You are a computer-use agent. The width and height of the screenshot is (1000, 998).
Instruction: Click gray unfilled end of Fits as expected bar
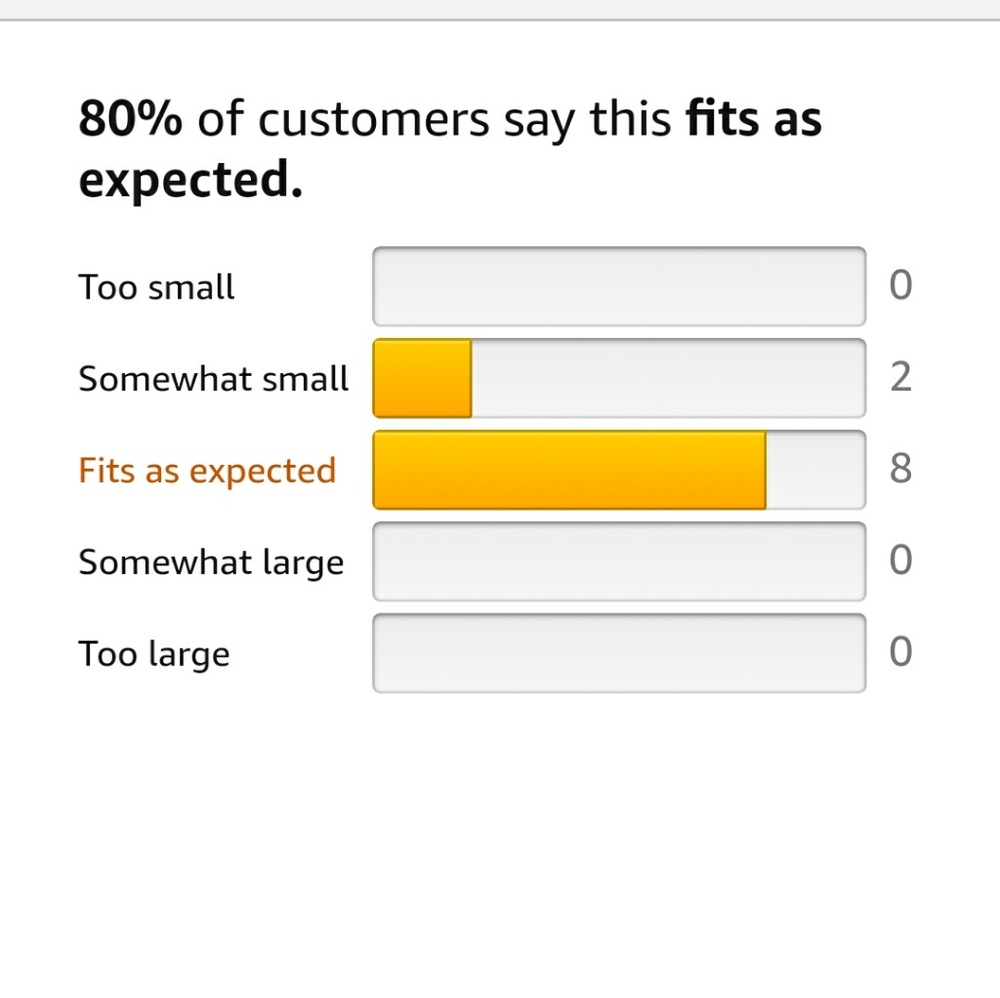(814, 471)
